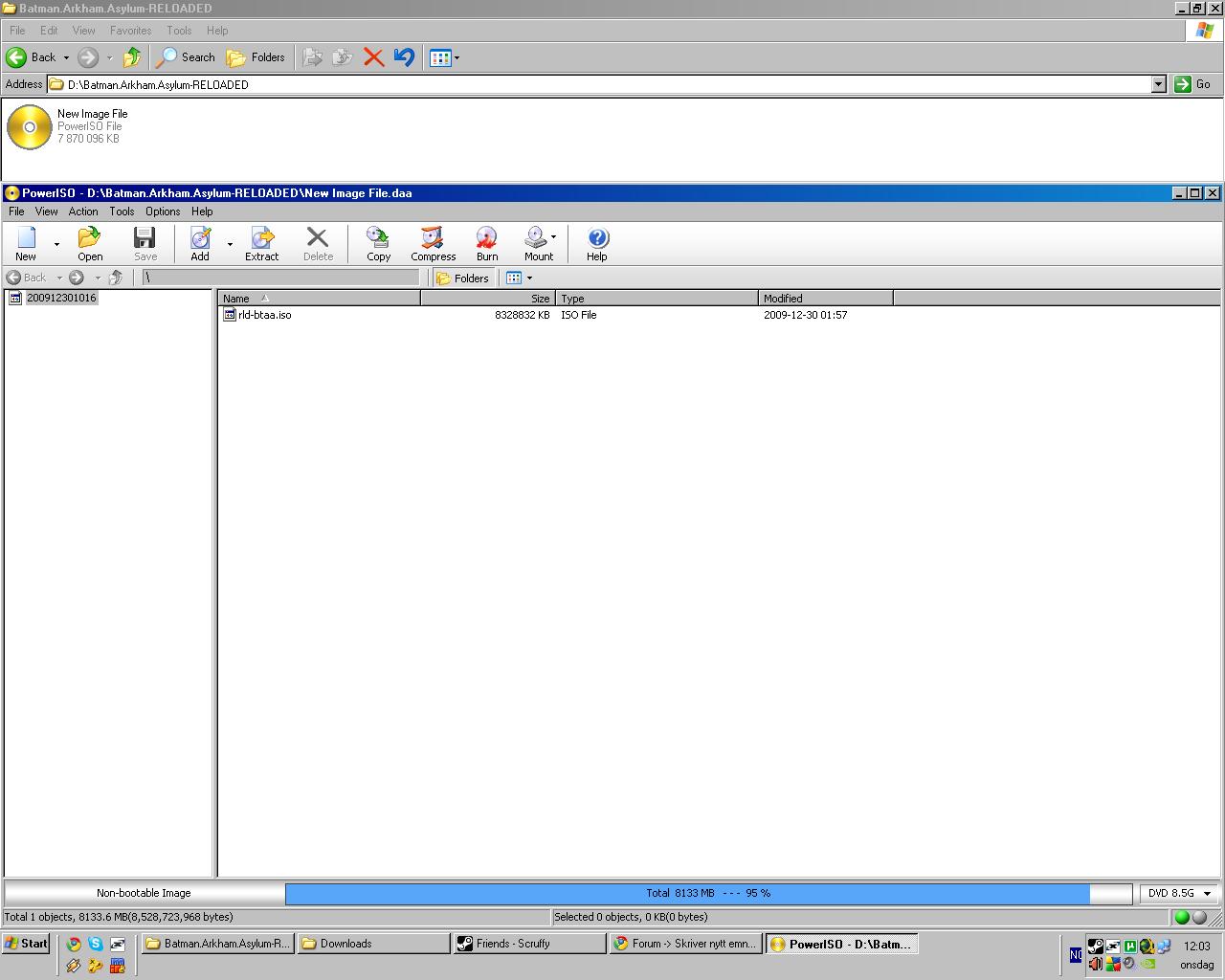Toggle Folders pane in PowerISO
This screenshot has height=980, width=1225.
pyautogui.click(x=462, y=278)
